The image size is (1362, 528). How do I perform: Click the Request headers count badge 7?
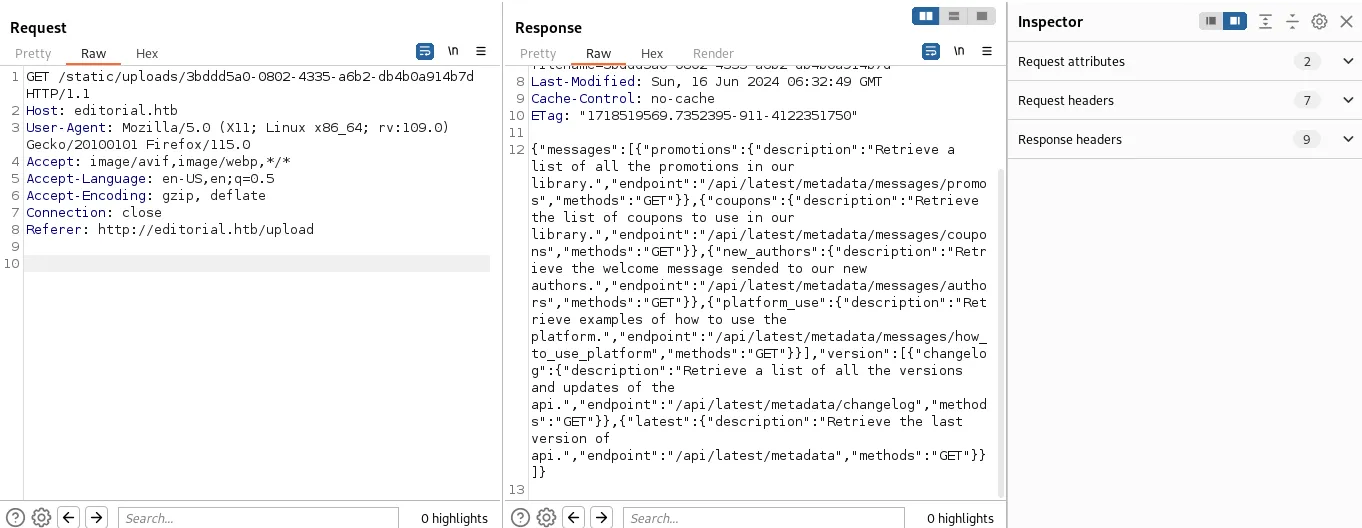point(1306,100)
